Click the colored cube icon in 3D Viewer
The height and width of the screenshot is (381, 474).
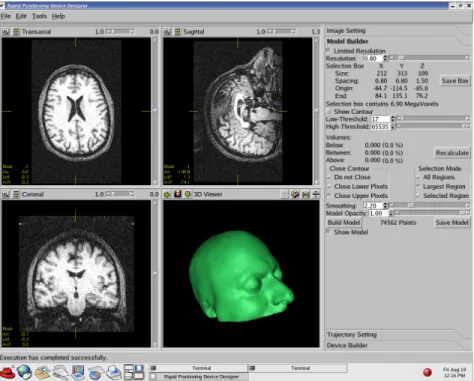[x=295, y=194]
